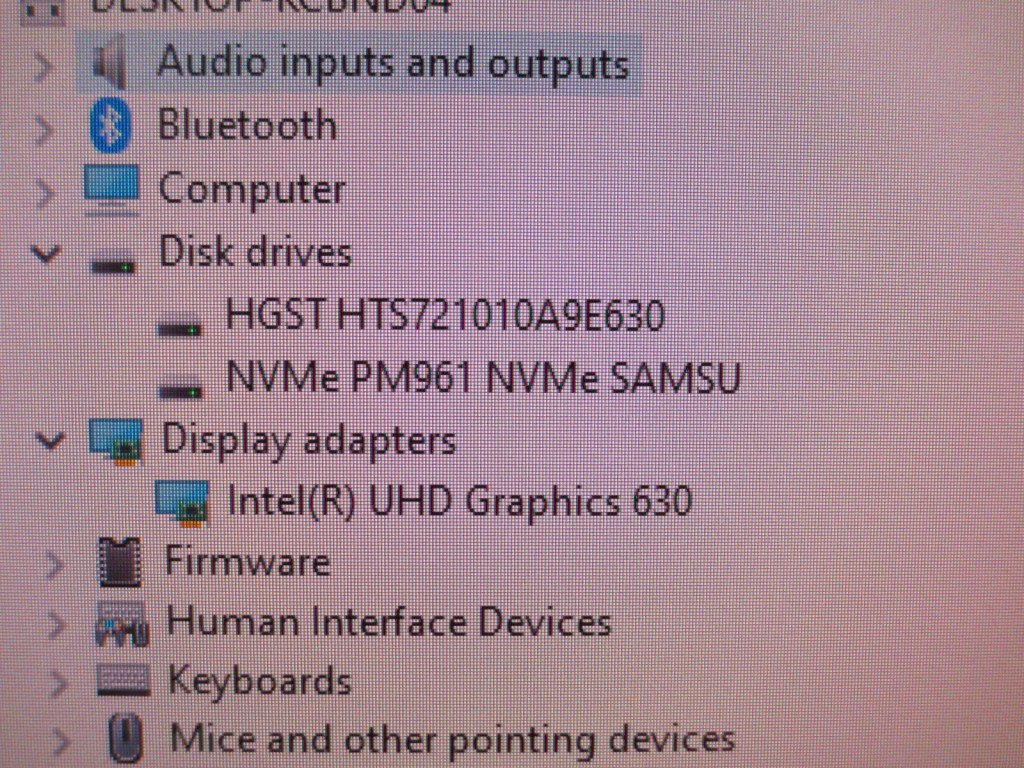Select Mice and other pointing devices
The width and height of the screenshot is (1024, 768).
pyautogui.click(x=452, y=739)
